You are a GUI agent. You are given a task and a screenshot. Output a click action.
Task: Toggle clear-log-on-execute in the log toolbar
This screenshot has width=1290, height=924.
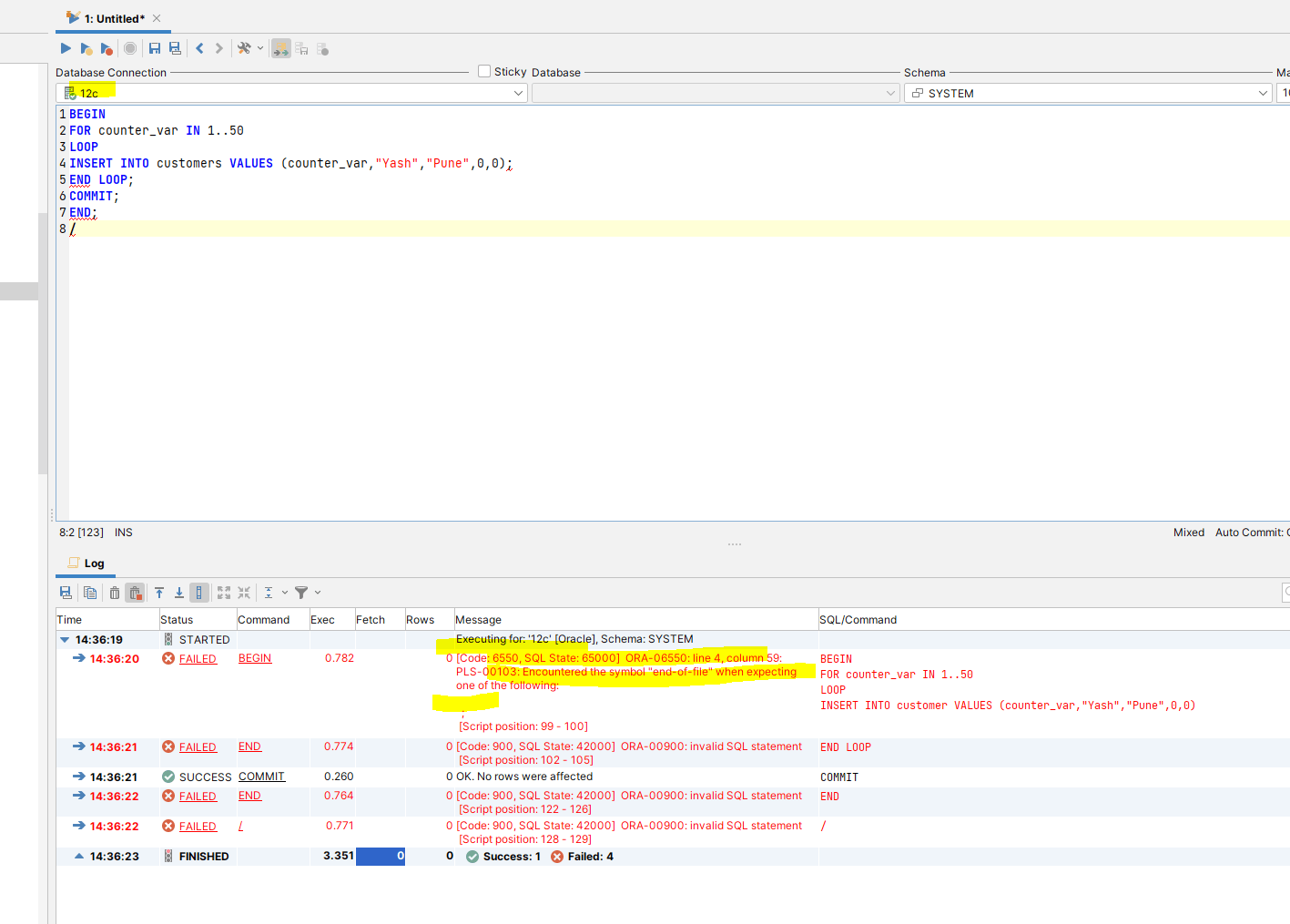135,592
